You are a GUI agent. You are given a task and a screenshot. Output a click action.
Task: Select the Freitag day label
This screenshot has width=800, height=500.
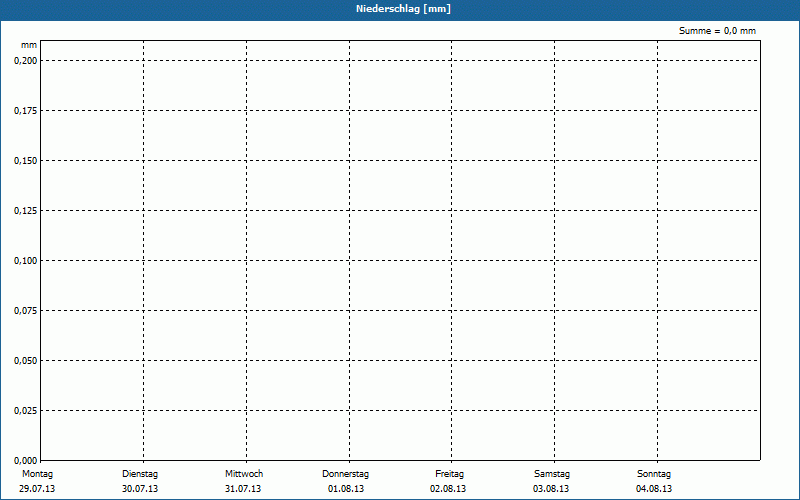click(449, 474)
